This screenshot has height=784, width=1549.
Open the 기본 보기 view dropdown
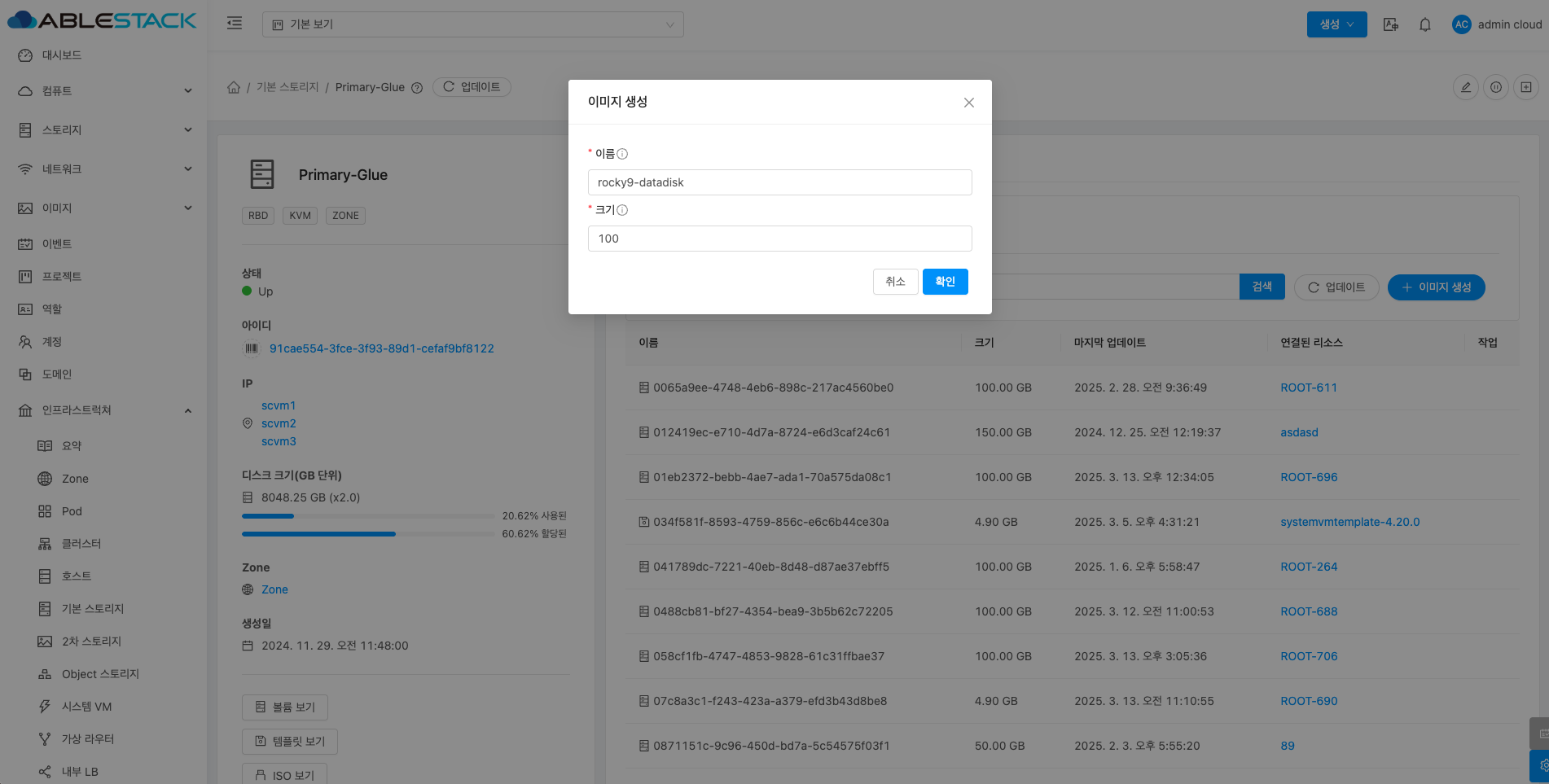pos(472,24)
